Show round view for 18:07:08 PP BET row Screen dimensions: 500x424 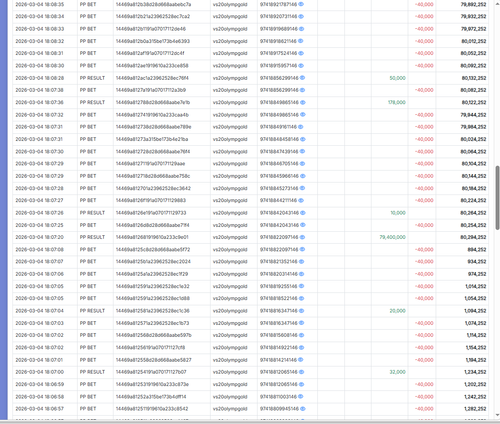point(302,249)
